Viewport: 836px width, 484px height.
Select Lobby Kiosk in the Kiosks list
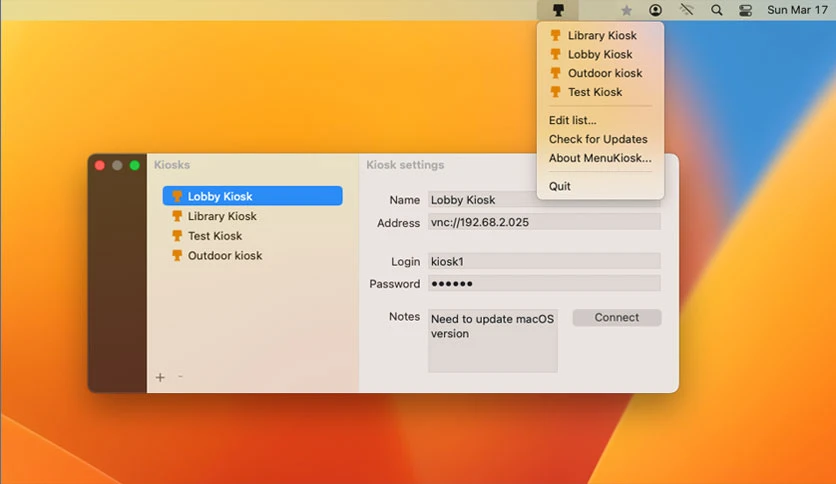(252, 196)
